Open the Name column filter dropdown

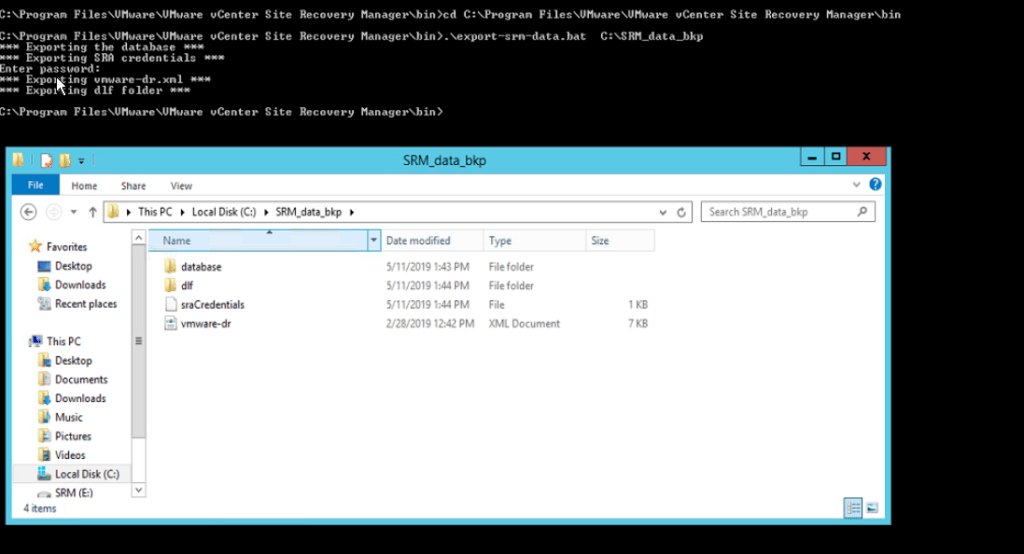tap(374, 240)
